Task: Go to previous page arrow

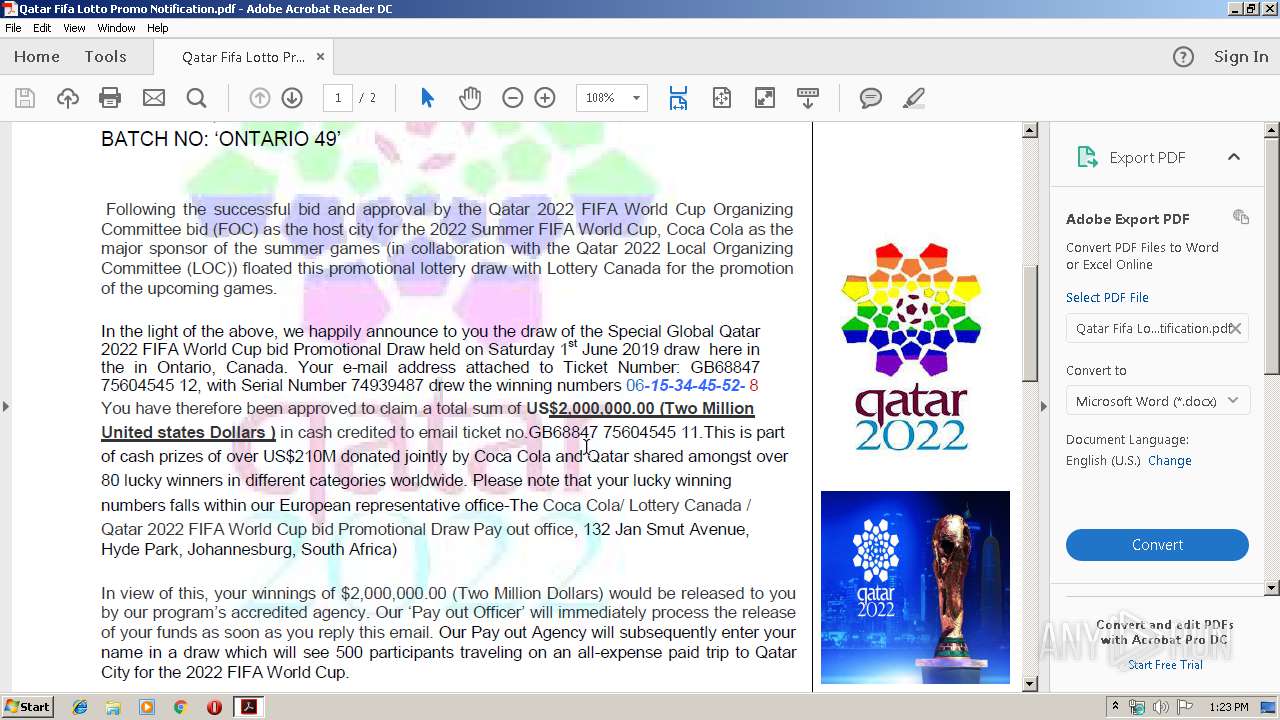Action: (260, 98)
